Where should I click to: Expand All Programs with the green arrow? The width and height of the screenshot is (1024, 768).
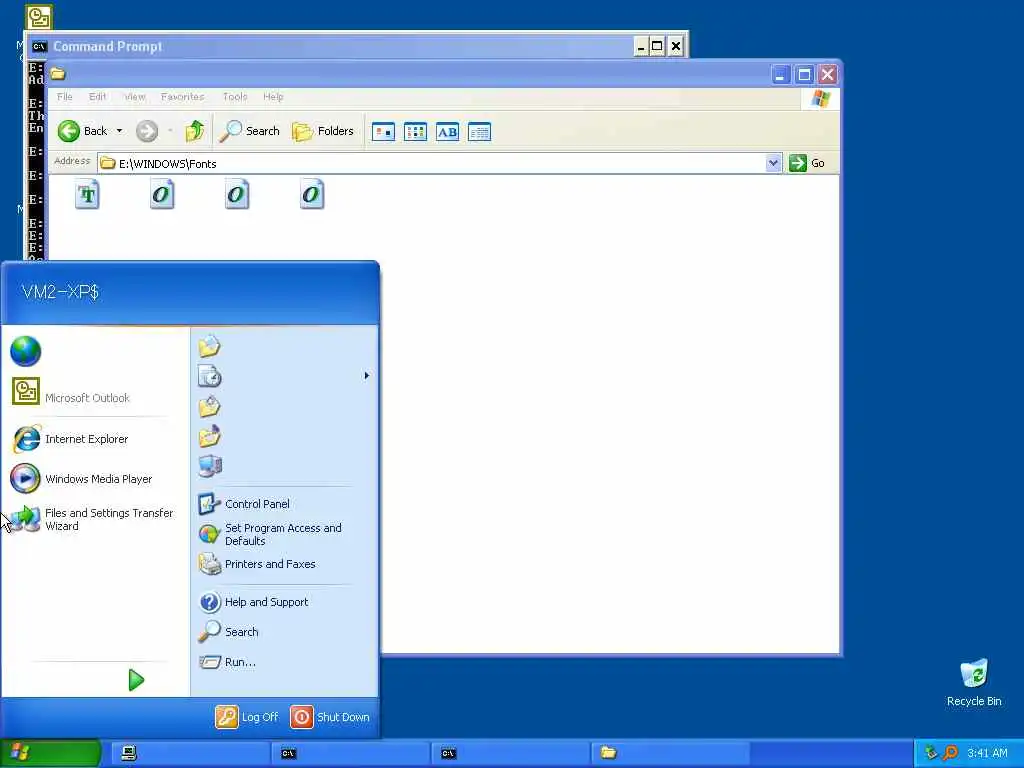point(136,680)
